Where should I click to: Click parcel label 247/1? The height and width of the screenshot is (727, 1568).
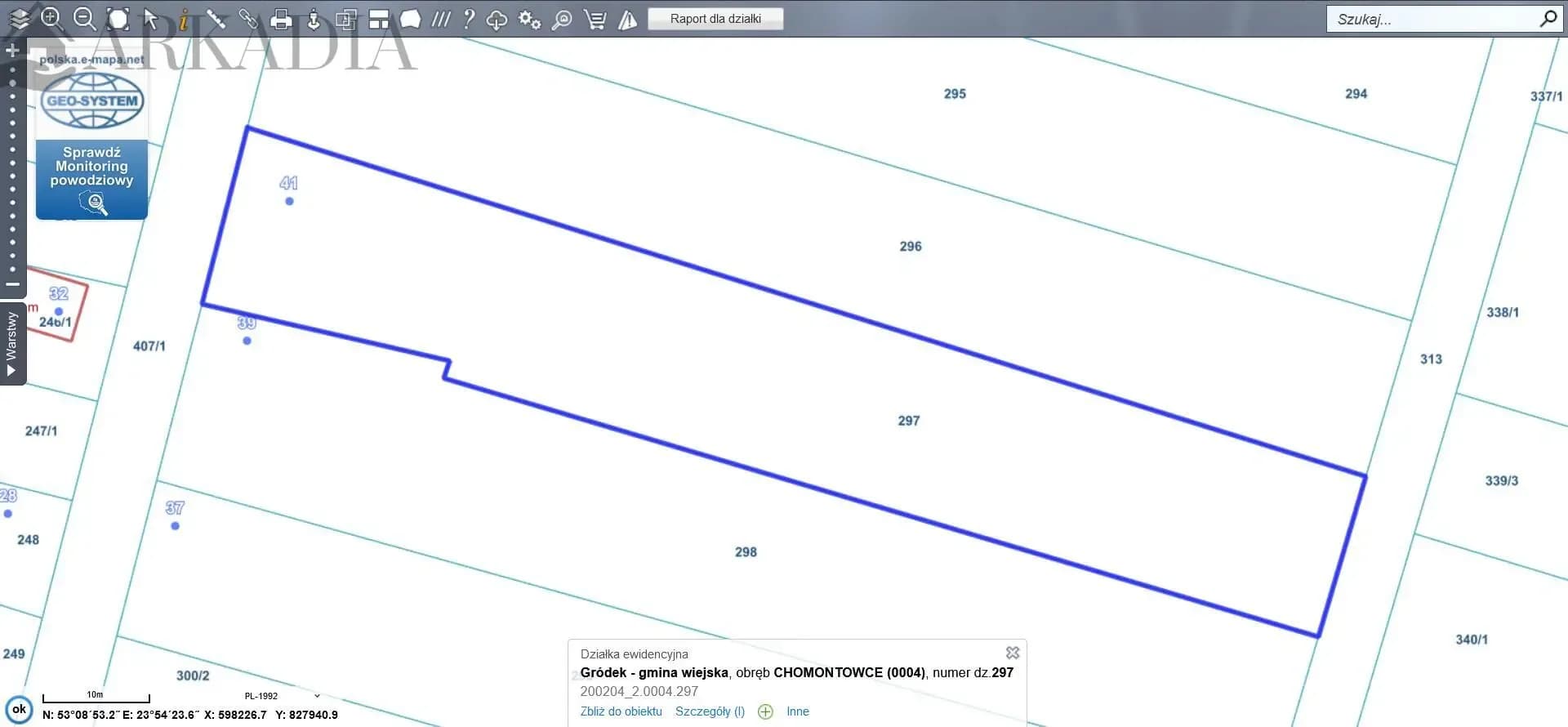[x=41, y=430]
